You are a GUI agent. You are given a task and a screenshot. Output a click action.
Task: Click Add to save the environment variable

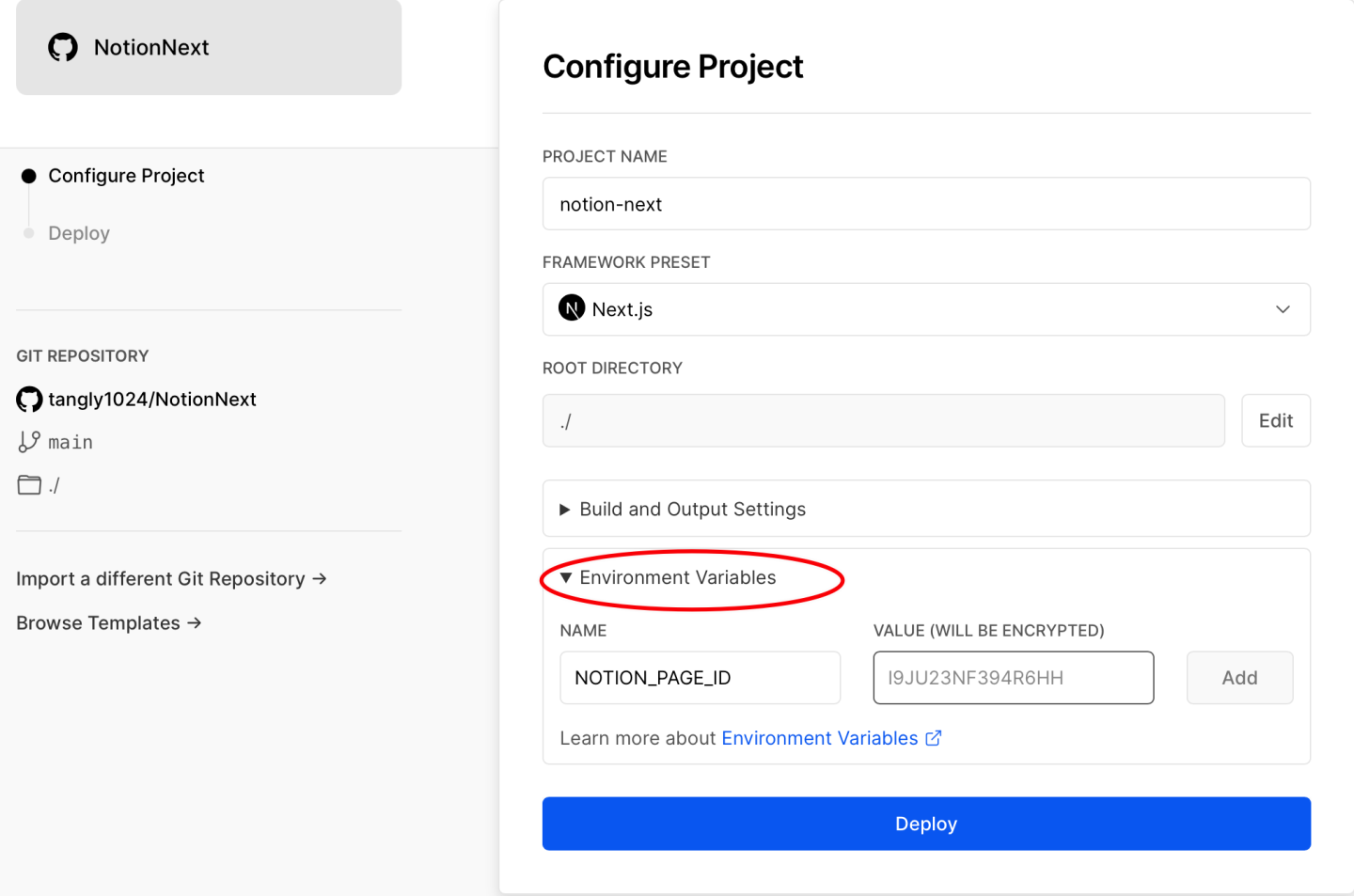coord(1239,678)
